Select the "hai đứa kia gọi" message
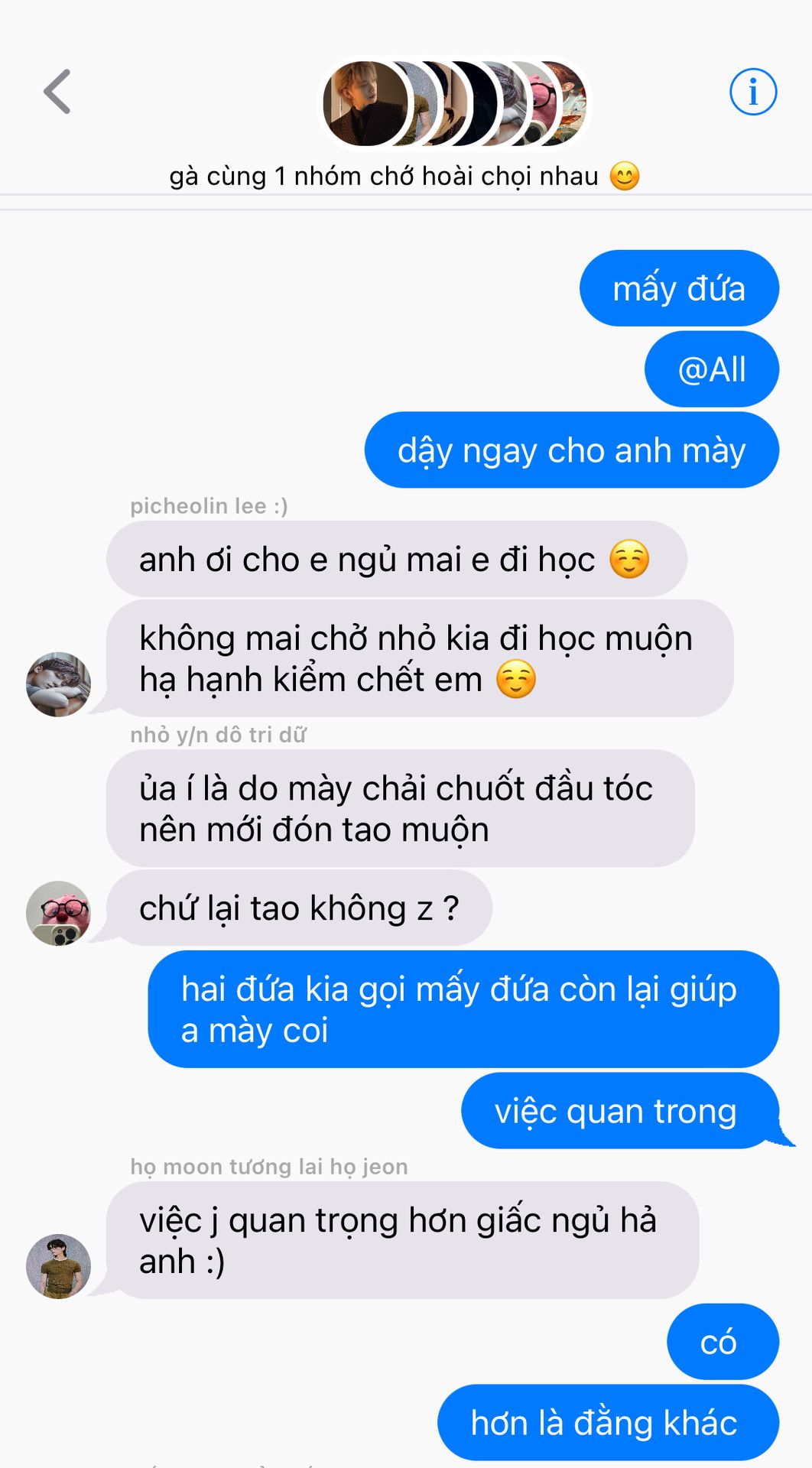Image resolution: width=812 pixels, height=1468 pixels. tap(463, 1009)
